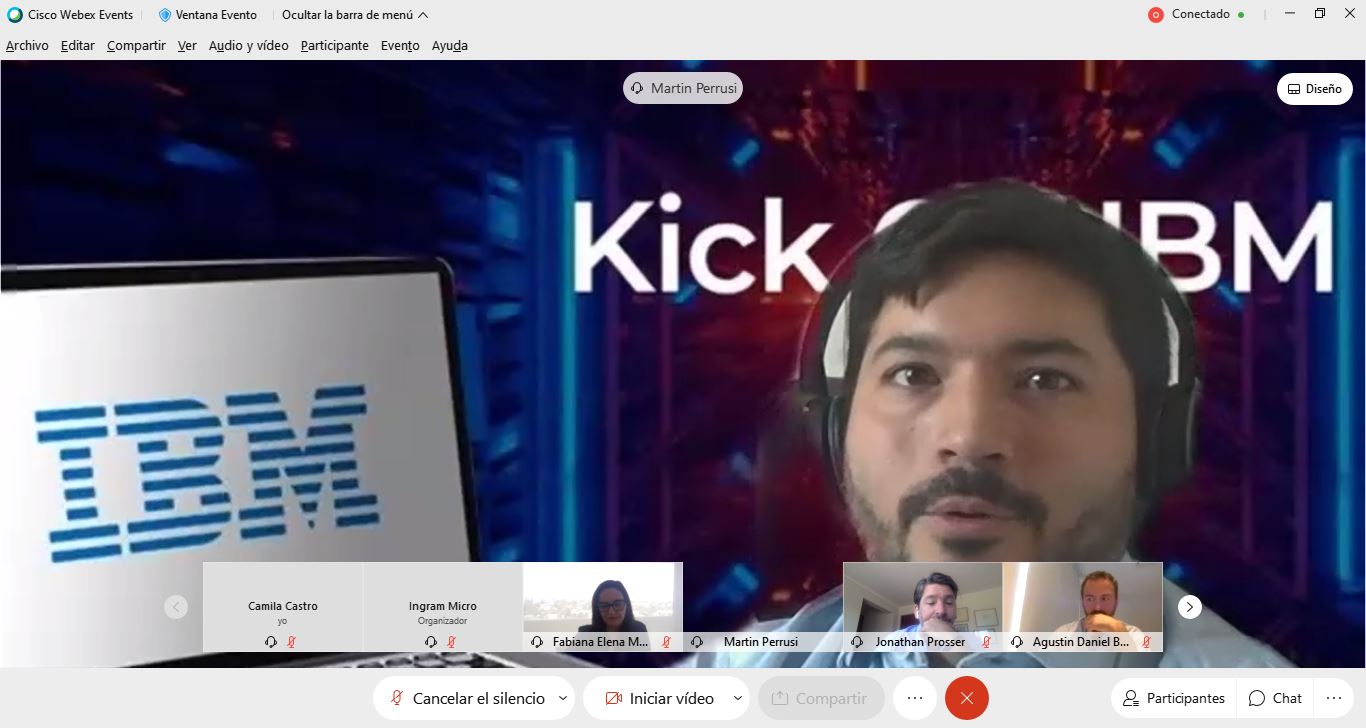1366x728 pixels.
Task: Open the Diseño layout options
Action: click(1314, 88)
